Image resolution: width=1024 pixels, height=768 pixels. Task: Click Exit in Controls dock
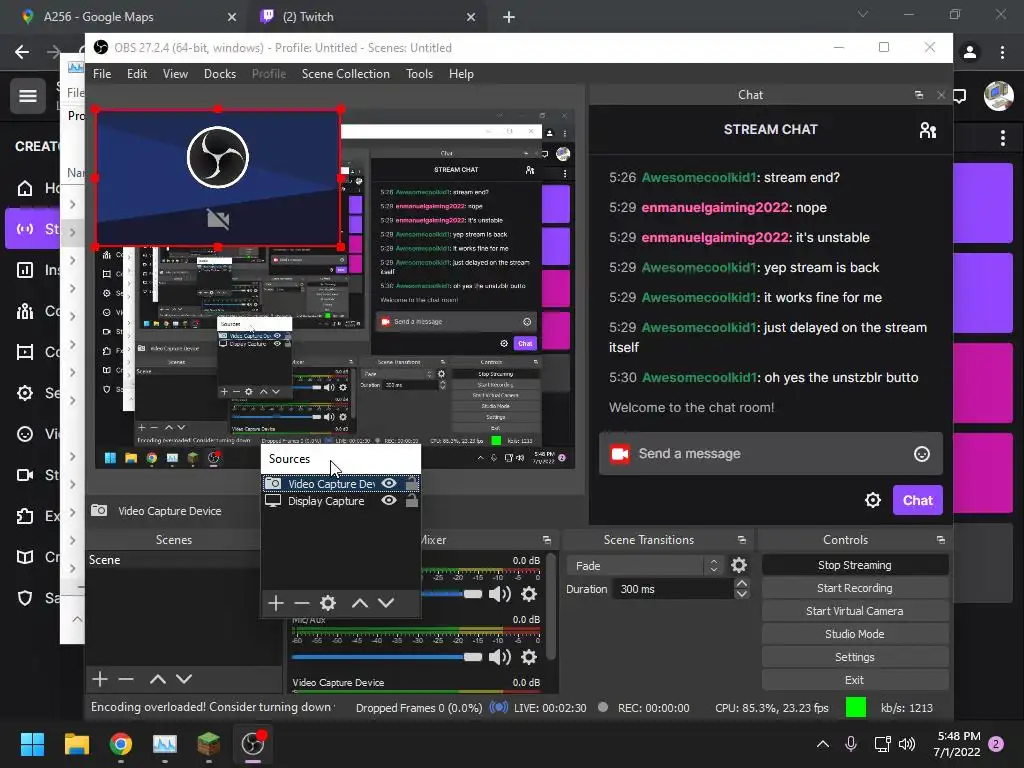click(x=854, y=680)
